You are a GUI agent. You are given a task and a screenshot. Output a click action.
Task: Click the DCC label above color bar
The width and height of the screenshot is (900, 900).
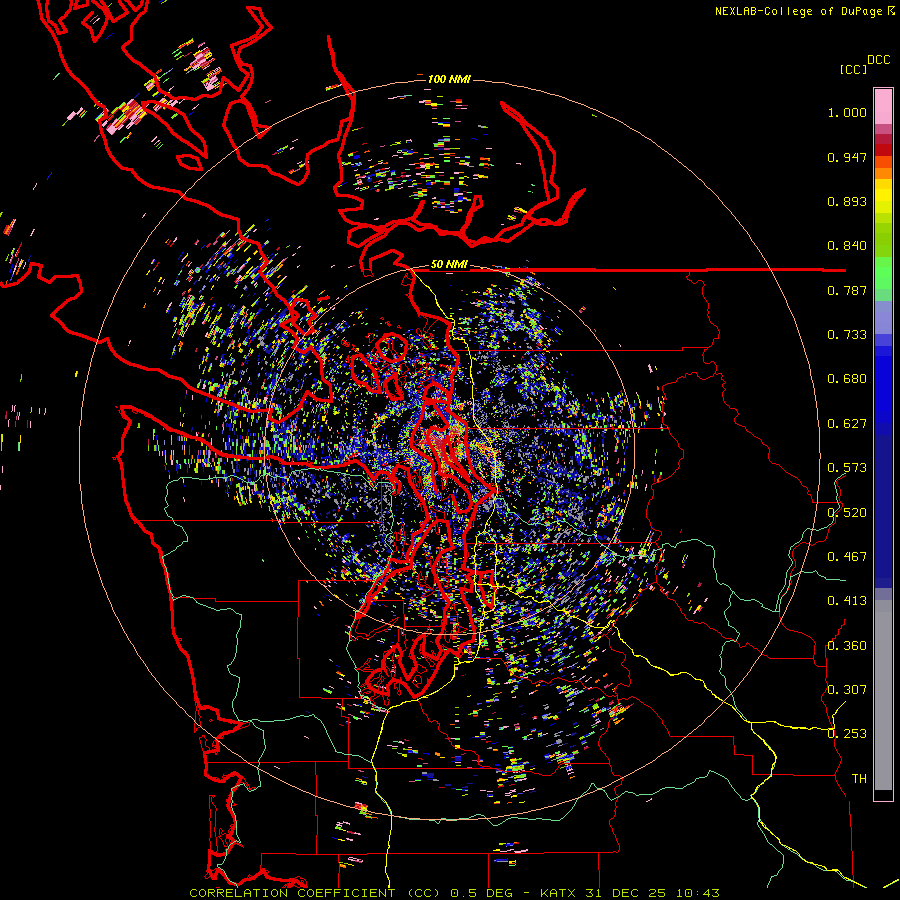click(879, 60)
